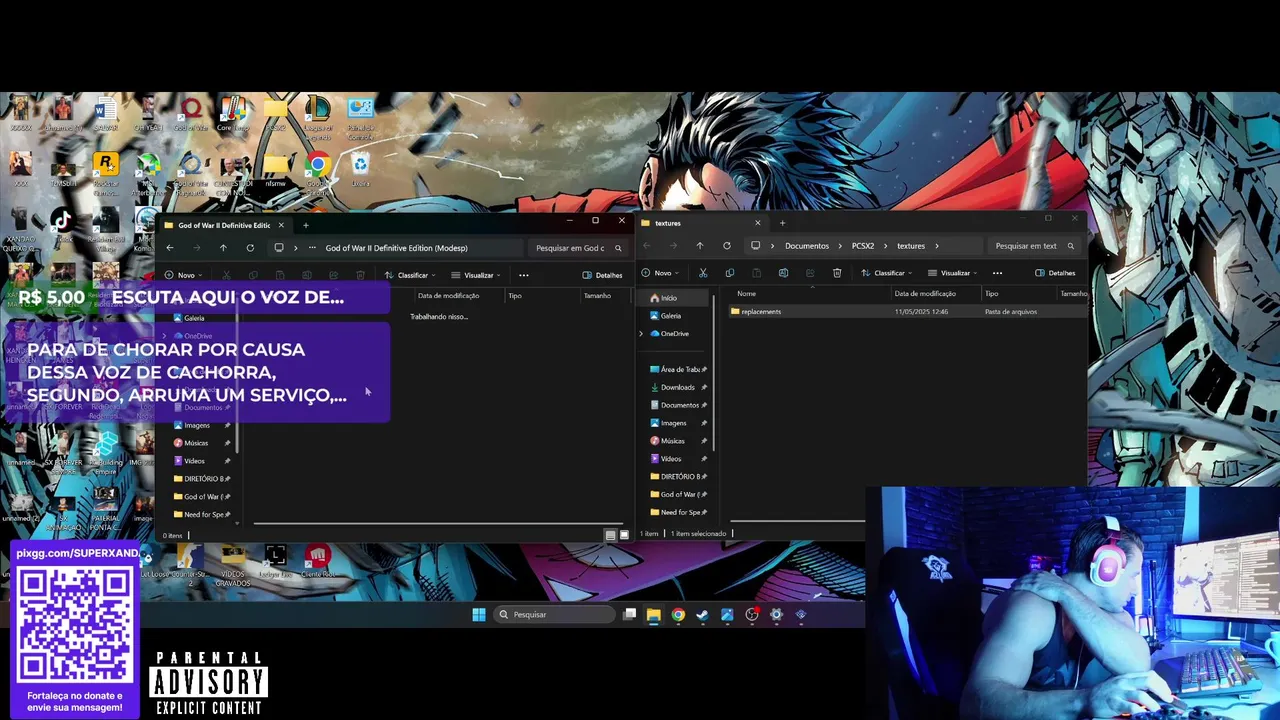1280x720 pixels.
Task: Go up one level in textures window
Action: pyautogui.click(x=700, y=246)
